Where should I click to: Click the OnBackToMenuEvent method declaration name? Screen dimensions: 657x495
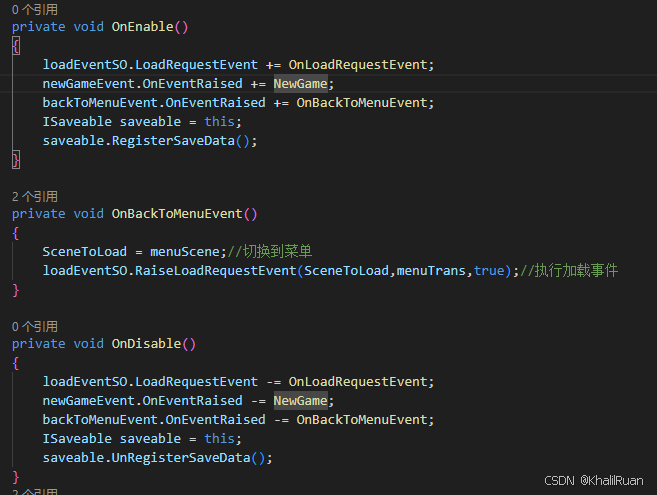177,214
